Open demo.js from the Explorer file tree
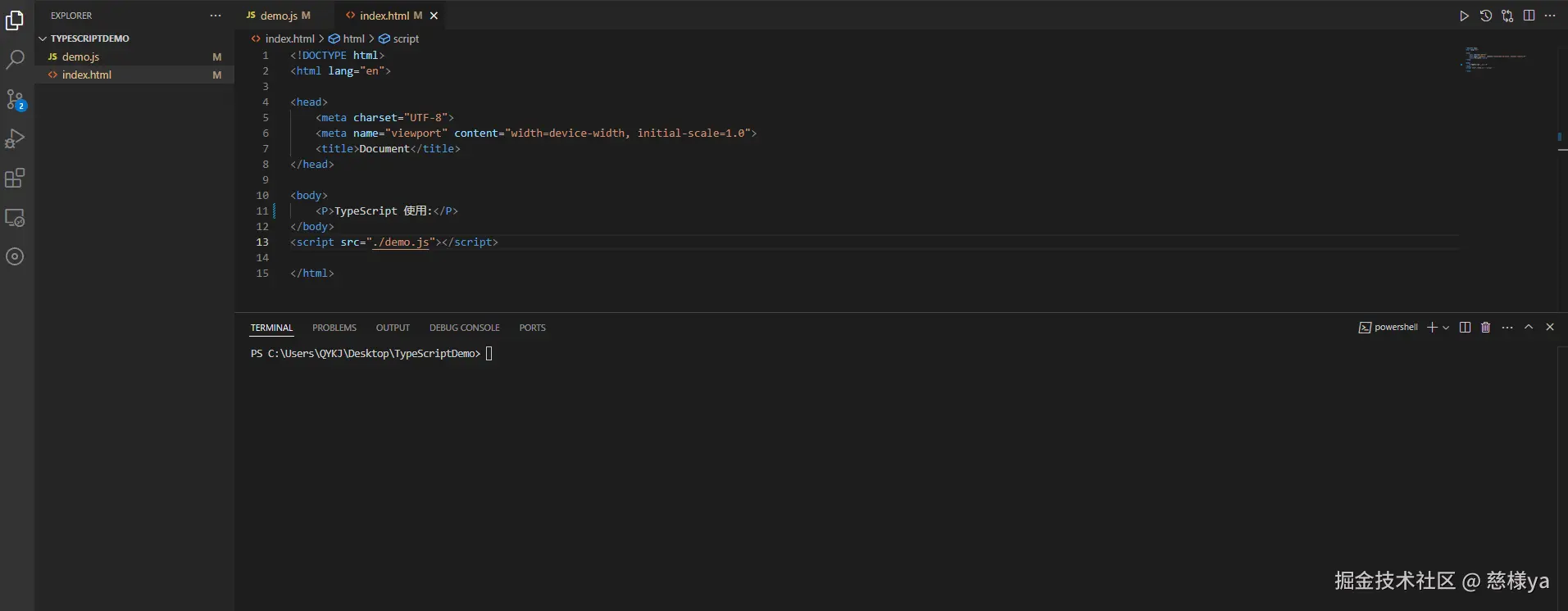Screen dimensions: 1568x611 [x=80, y=57]
